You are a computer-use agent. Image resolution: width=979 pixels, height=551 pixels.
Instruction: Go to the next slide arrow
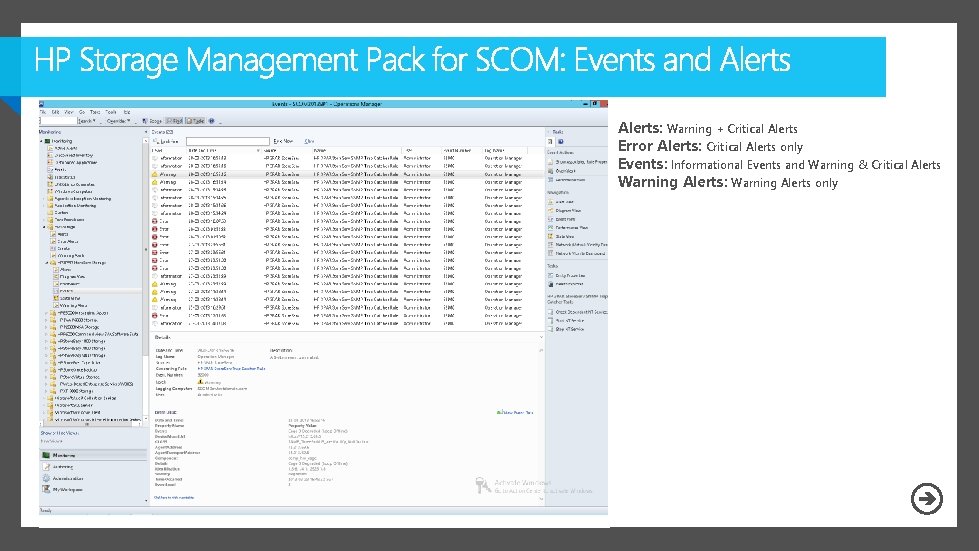tap(927, 499)
